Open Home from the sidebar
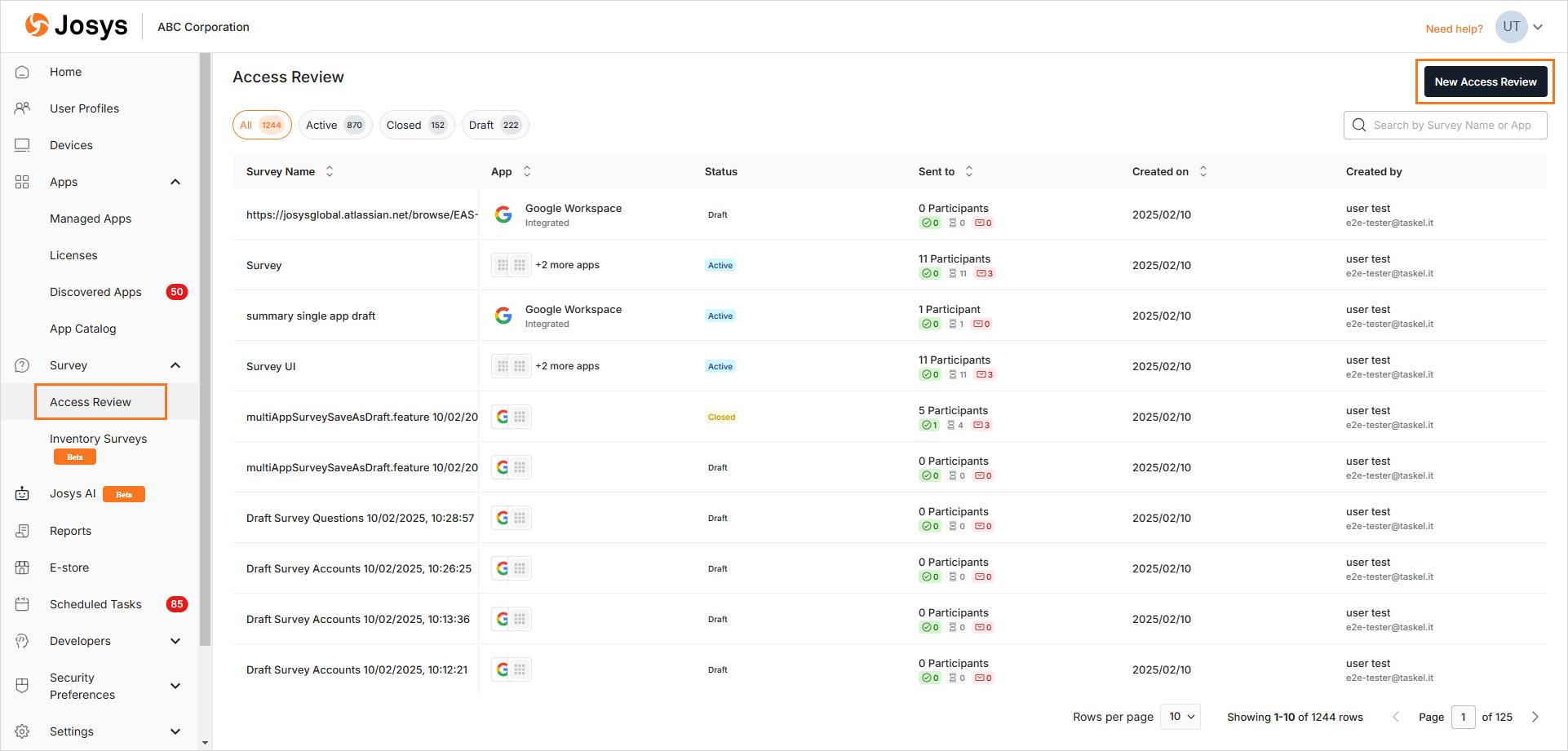 click(65, 72)
